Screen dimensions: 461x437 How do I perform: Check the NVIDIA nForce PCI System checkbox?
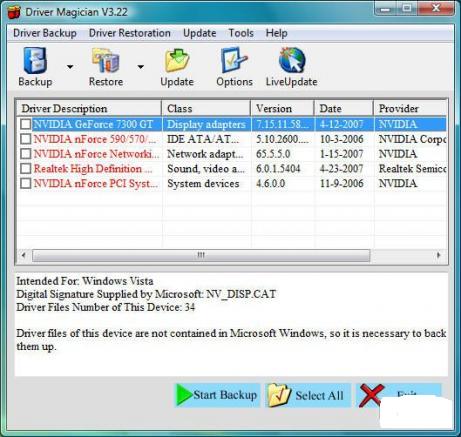(x=26, y=183)
